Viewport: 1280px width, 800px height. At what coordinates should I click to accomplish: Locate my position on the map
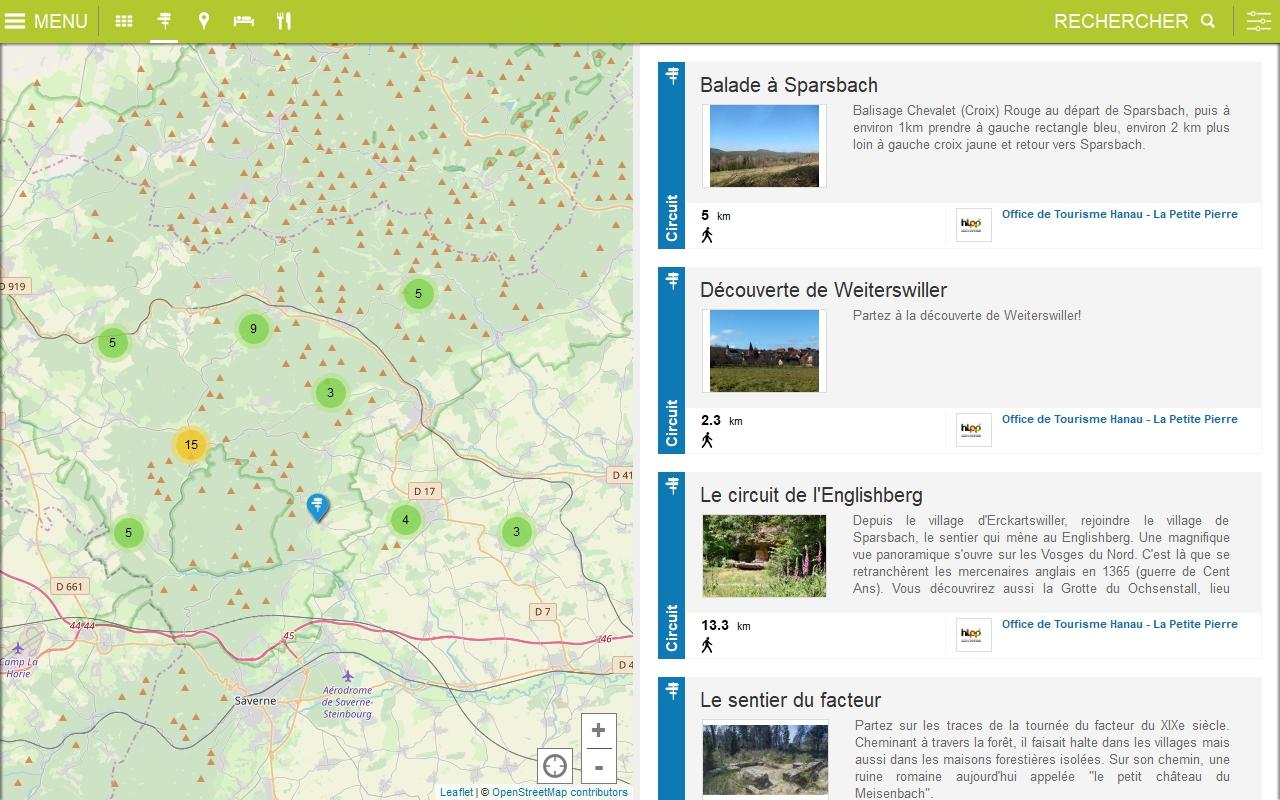click(555, 766)
